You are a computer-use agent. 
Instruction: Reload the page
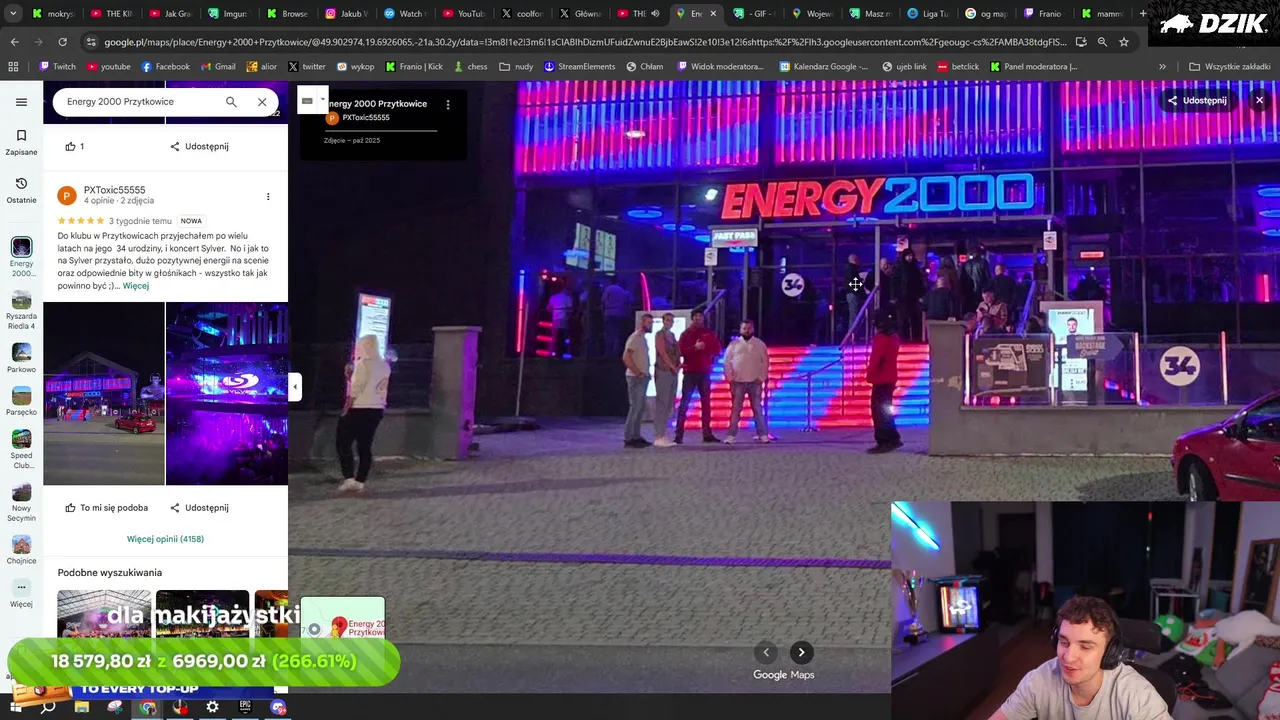tap(62, 42)
